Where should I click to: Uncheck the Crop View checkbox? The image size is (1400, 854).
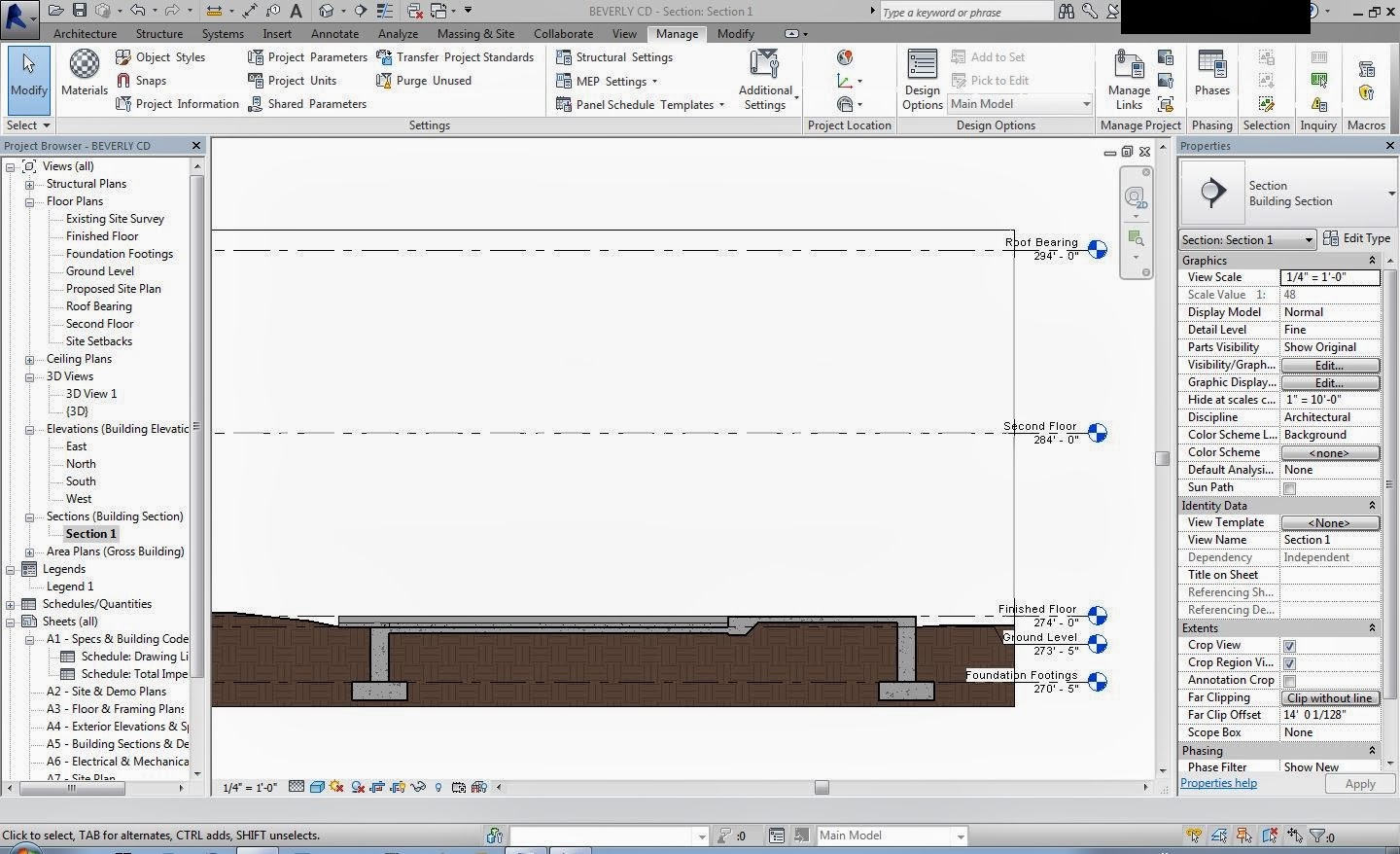pos(1290,646)
